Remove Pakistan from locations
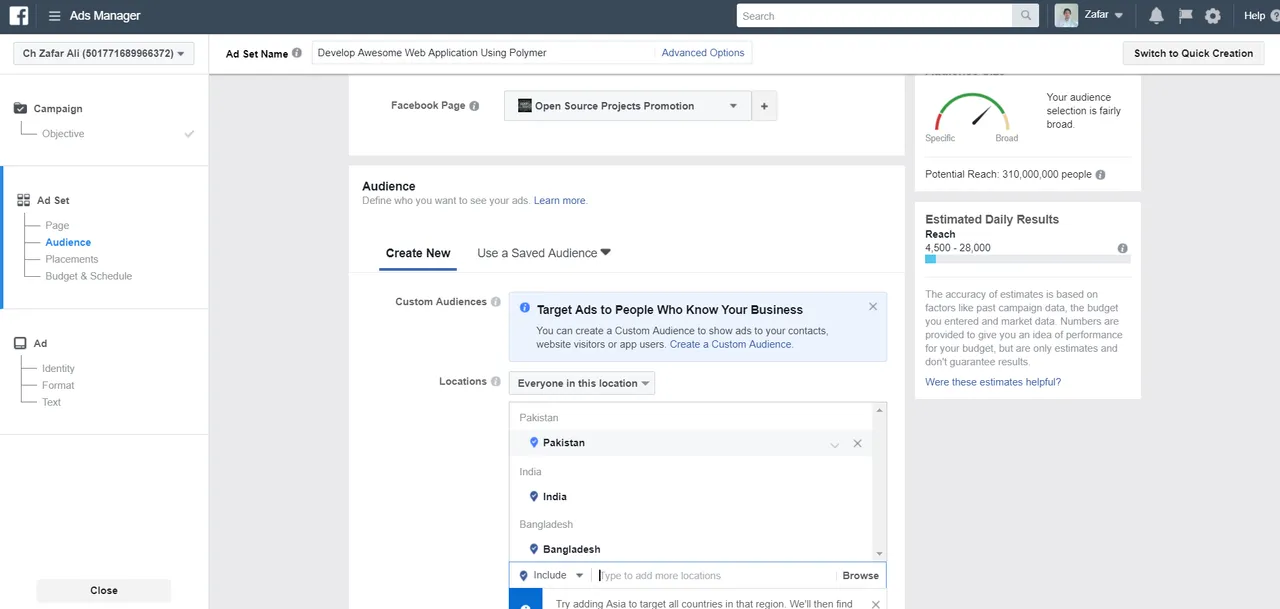Screen dimensions: 1280x609 pyautogui.click(x=857, y=444)
